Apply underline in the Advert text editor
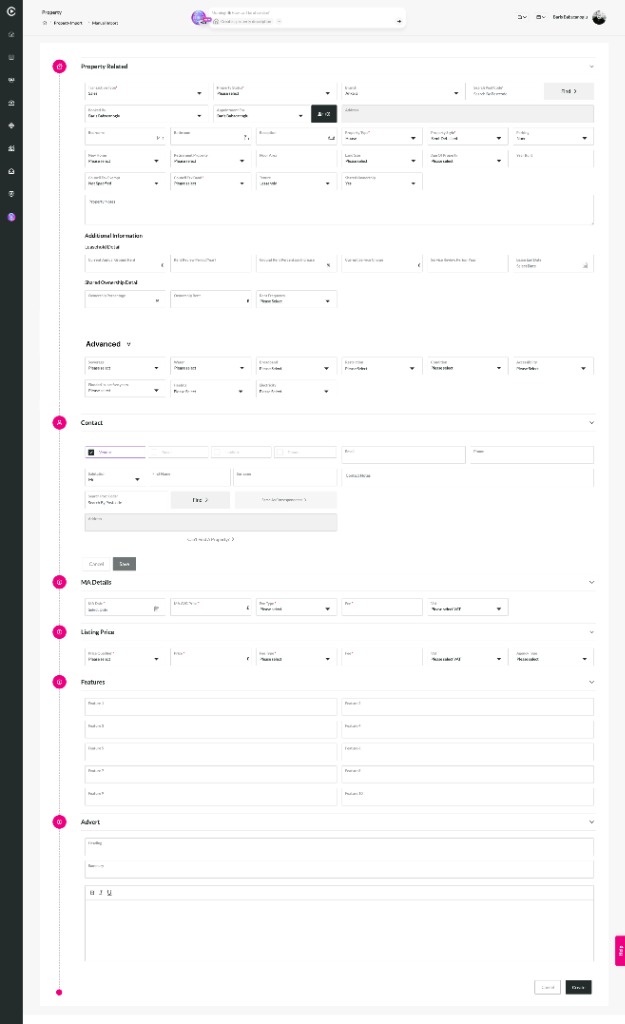Viewport: 625px width, 1024px height. tap(108, 892)
